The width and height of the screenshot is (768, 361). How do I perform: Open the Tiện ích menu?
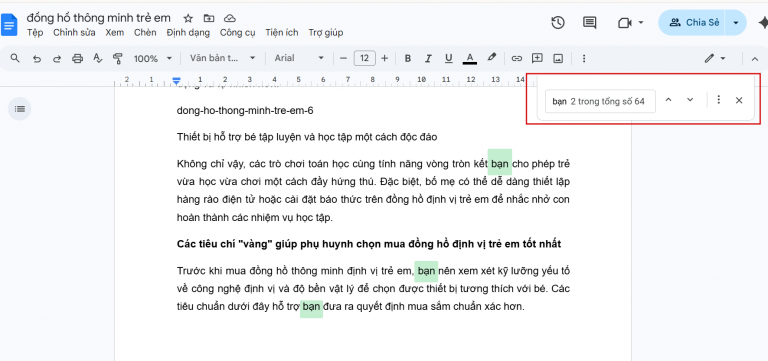(282, 33)
